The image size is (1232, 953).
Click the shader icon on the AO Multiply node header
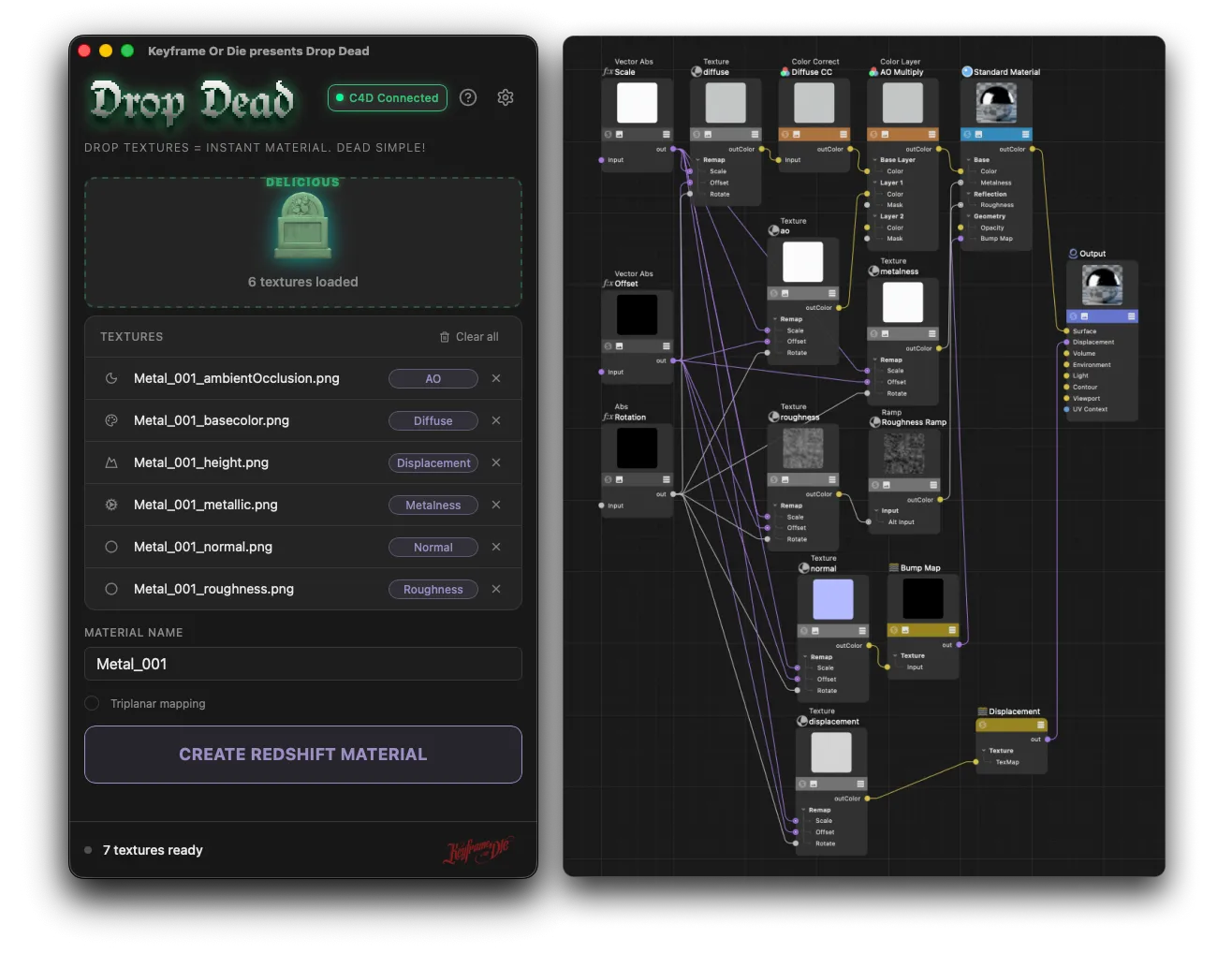pos(874,134)
